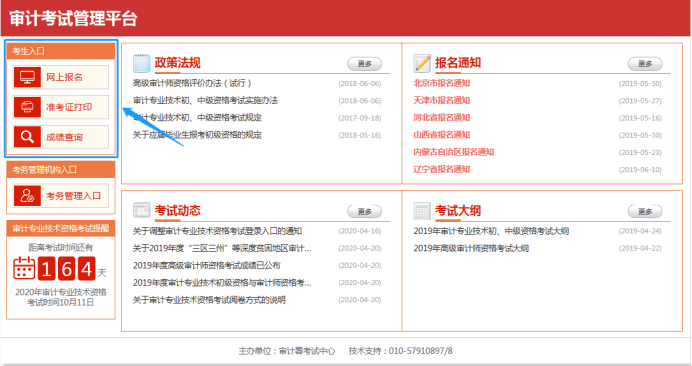
Task: Click 更多 button in 政策法规 section
Action: point(365,64)
